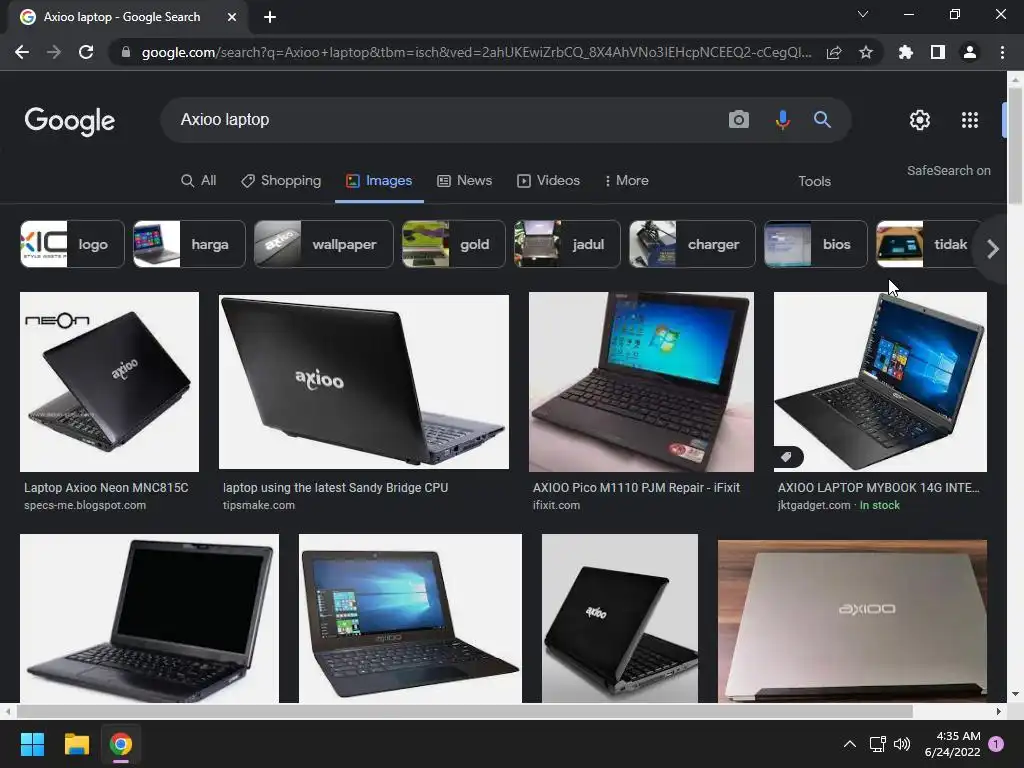Filter images by charger chip
The height and width of the screenshot is (768, 1024).
pos(692,244)
